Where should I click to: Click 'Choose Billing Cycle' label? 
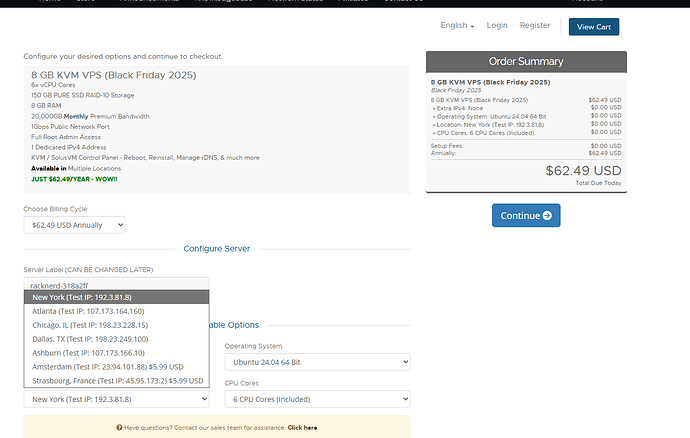click(x=55, y=209)
